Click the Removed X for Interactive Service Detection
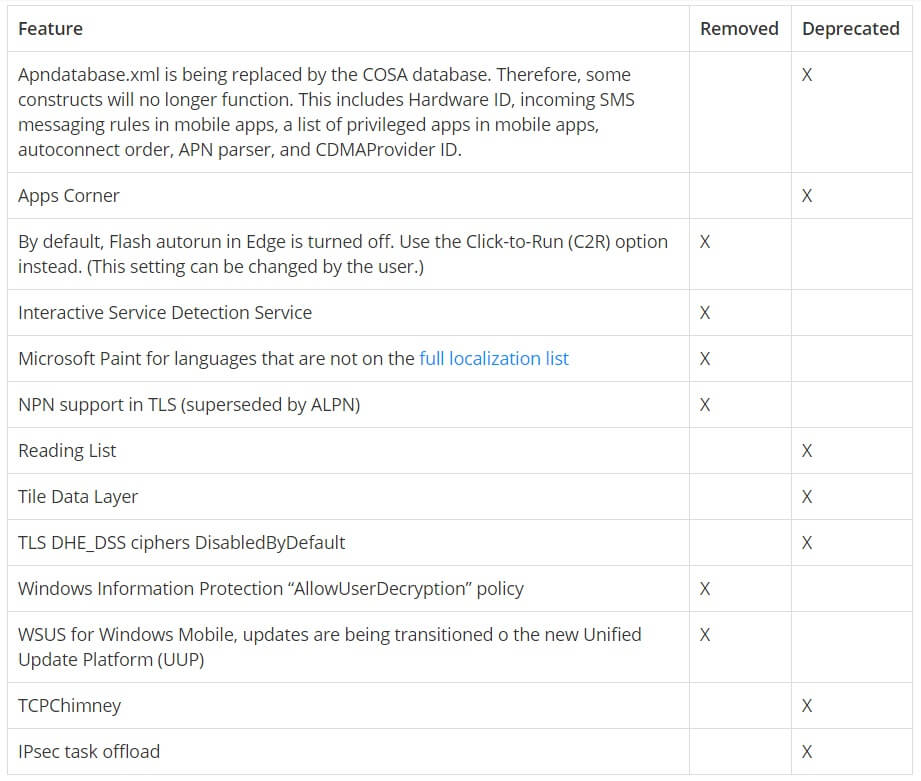Viewport: 921px width, 781px height. [x=705, y=312]
